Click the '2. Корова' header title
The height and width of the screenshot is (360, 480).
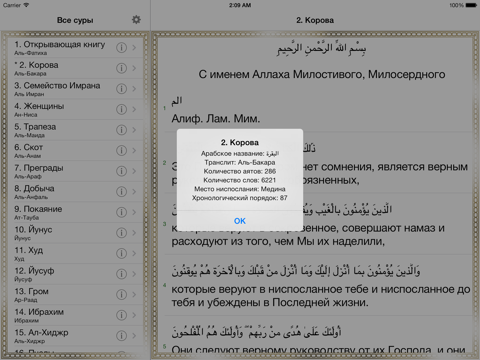point(315,20)
